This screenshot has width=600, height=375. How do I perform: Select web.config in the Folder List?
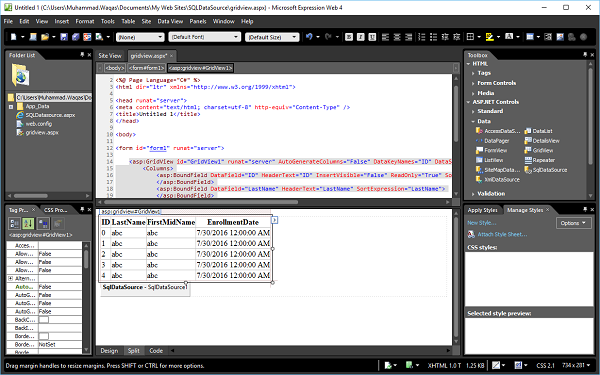39,124
